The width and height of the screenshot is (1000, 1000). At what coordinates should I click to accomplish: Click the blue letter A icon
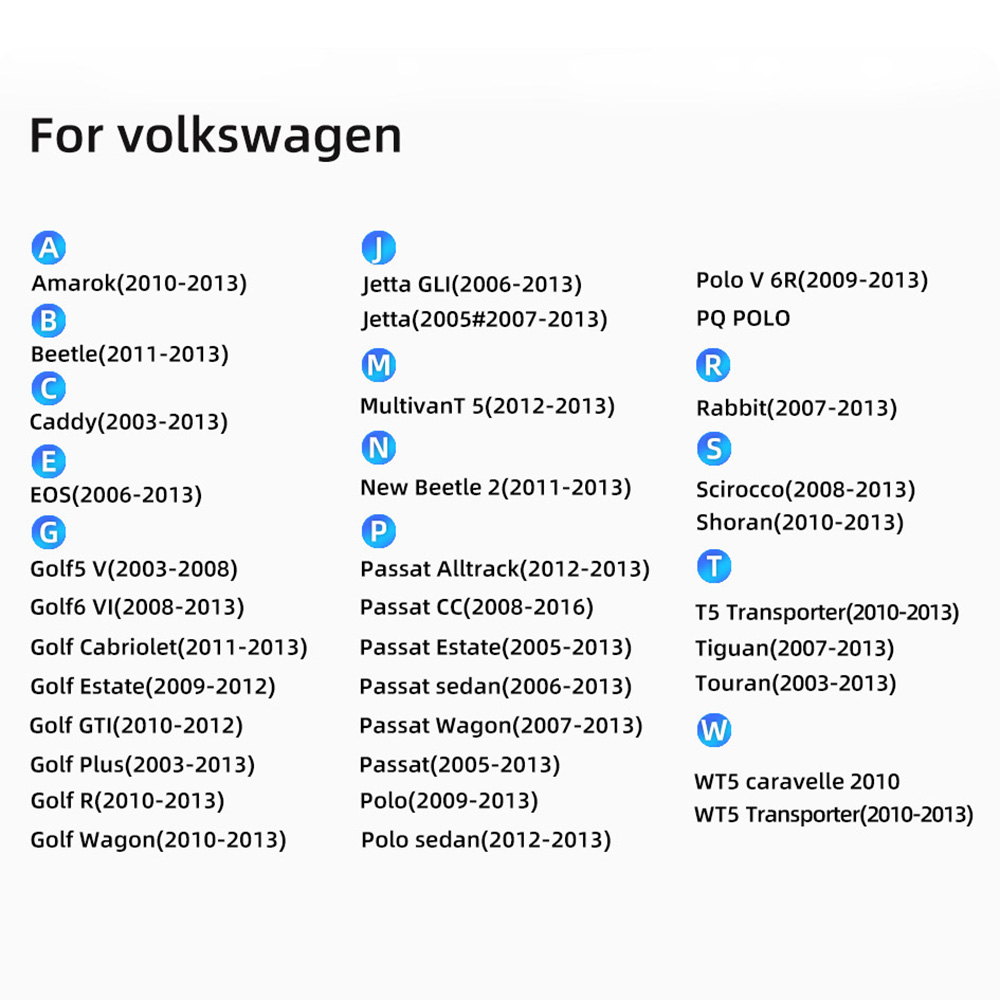[48, 247]
